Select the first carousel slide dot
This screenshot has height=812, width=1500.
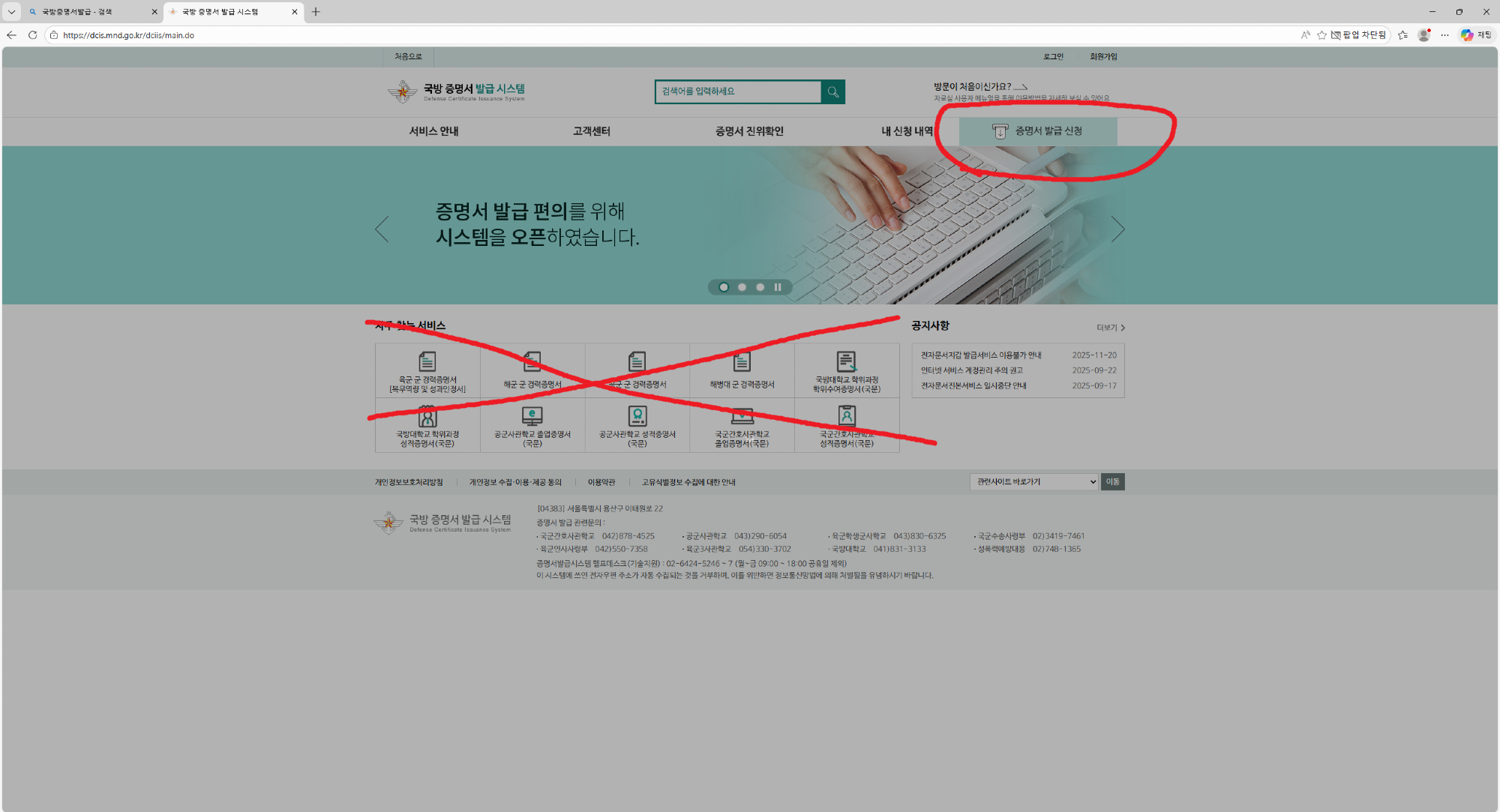(x=724, y=287)
